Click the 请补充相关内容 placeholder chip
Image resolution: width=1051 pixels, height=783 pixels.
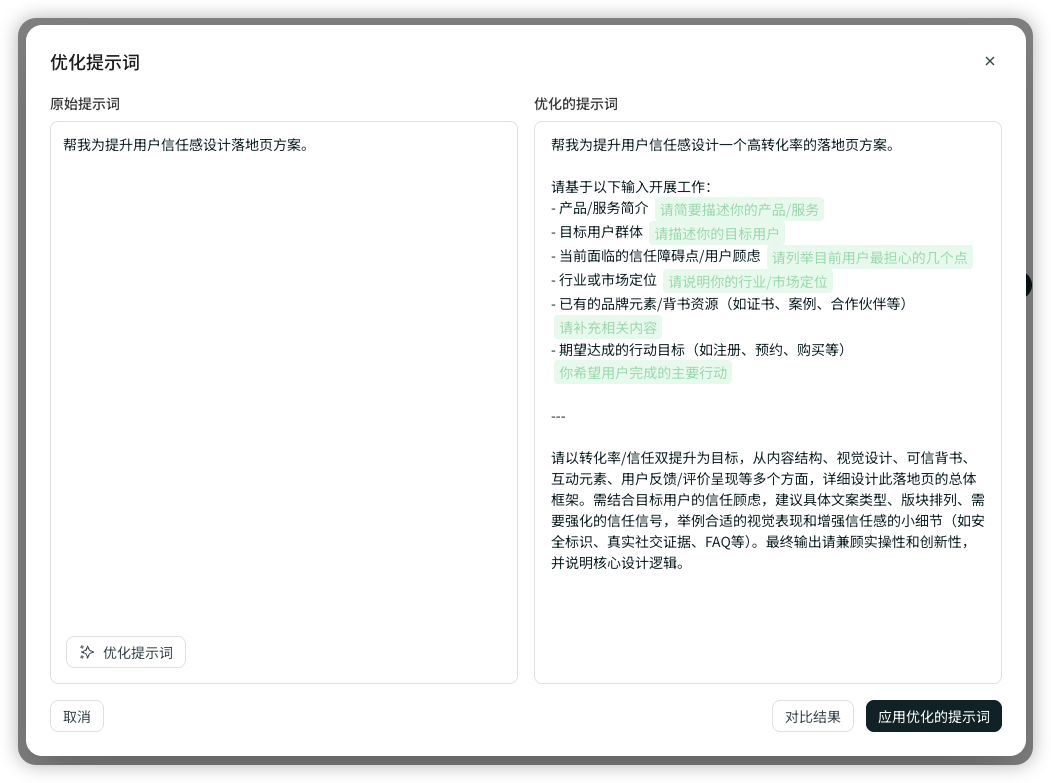click(608, 327)
